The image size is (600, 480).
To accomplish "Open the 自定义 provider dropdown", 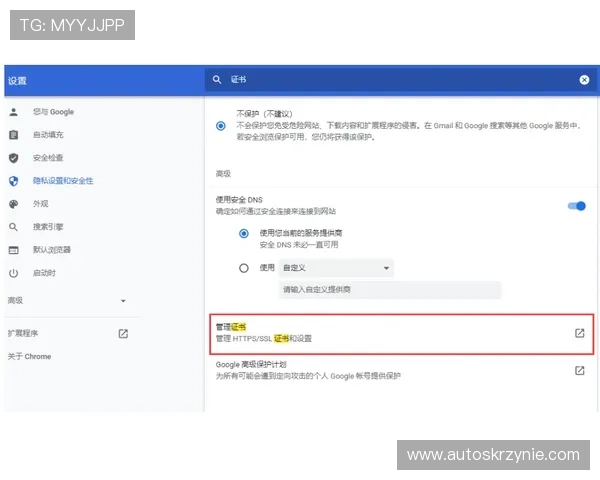I will click(x=336, y=268).
